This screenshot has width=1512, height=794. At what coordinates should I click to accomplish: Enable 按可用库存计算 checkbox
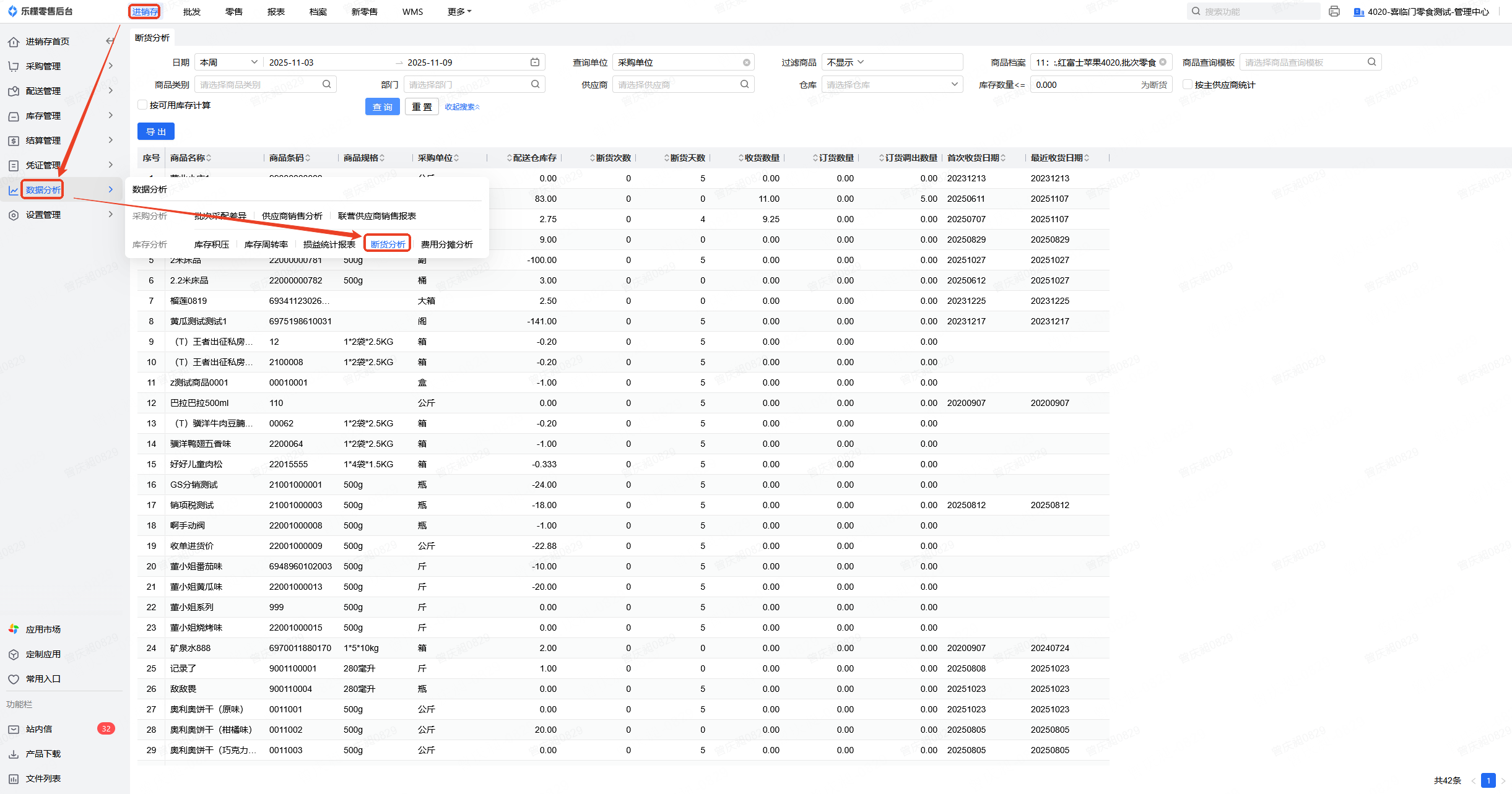[142, 105]
